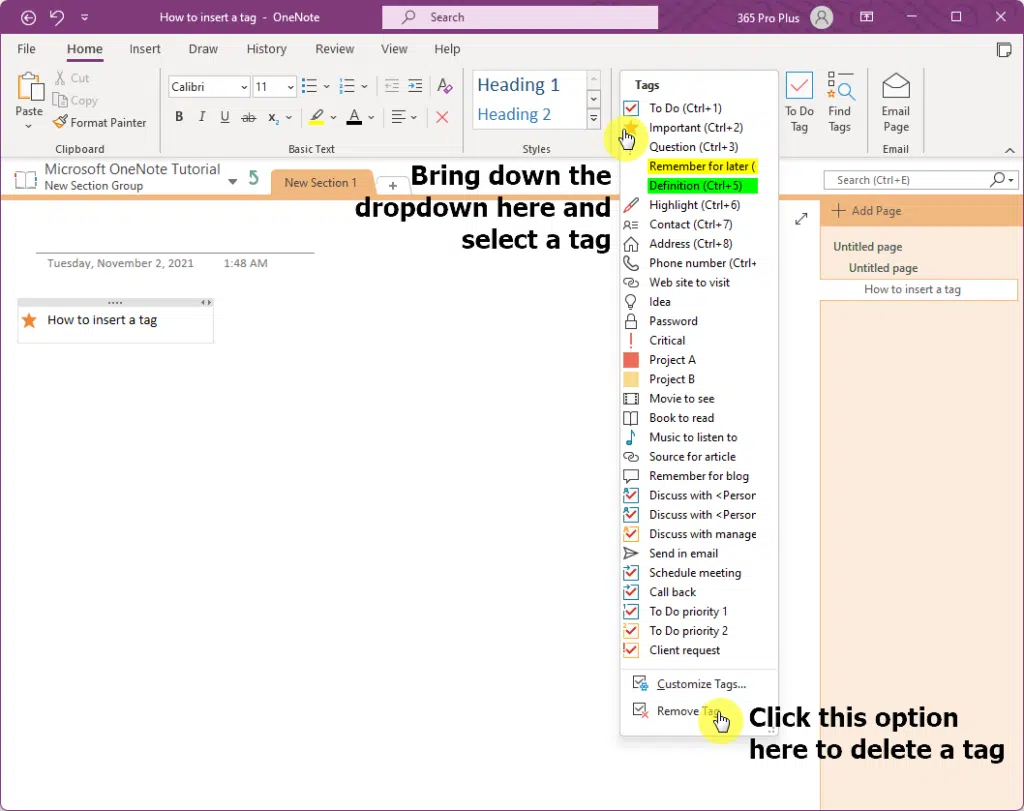Open ribbon display options icon
1024x811 pixels.
pos(867,17)
